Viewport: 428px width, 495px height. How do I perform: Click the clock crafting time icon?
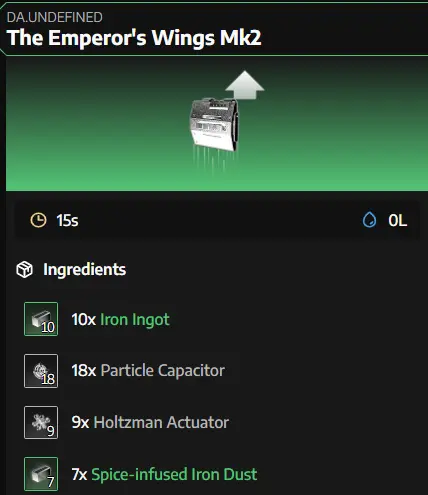(x=38, y=220)
